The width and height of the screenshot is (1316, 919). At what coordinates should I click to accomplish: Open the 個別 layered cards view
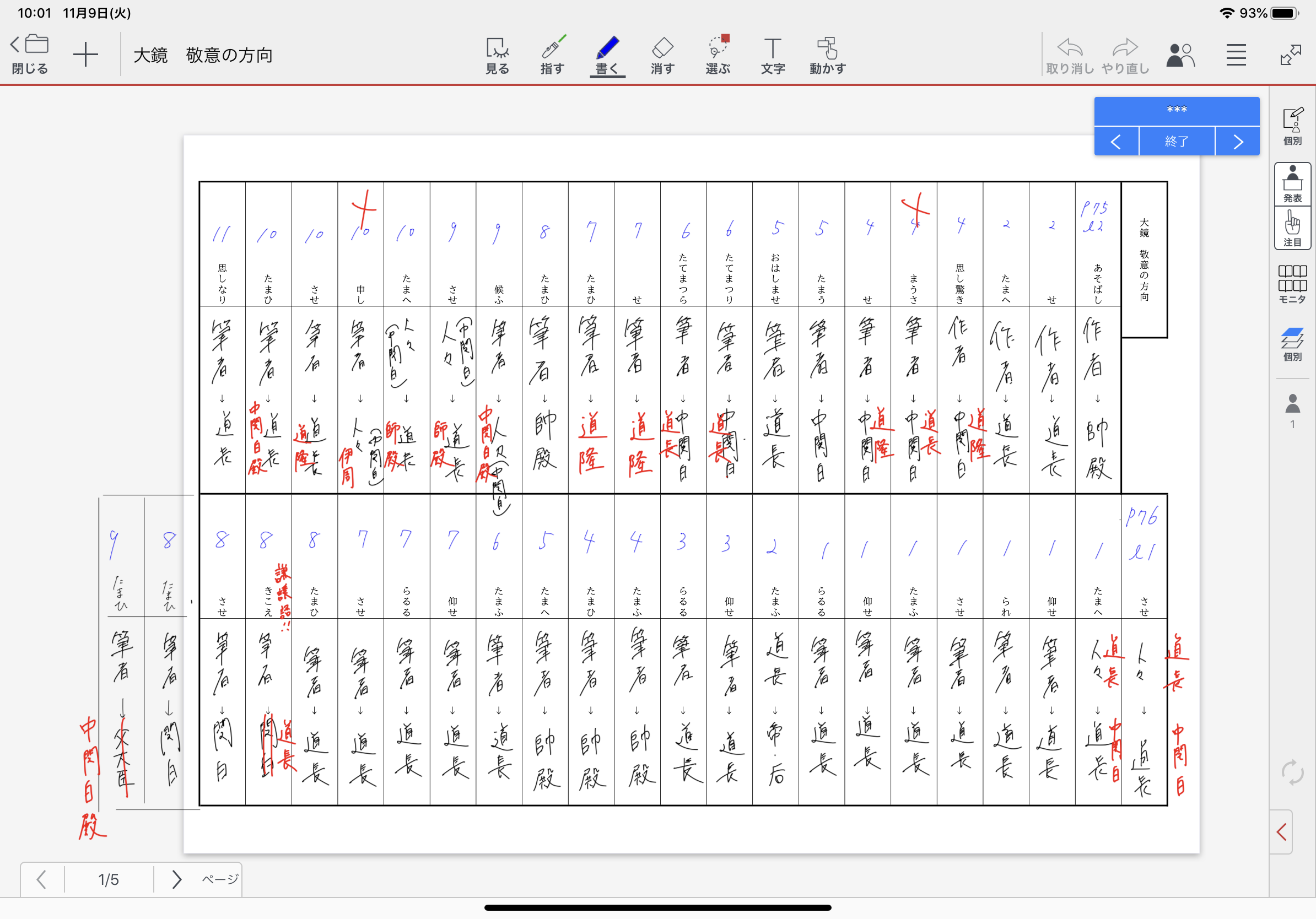tap(1292, 344)
